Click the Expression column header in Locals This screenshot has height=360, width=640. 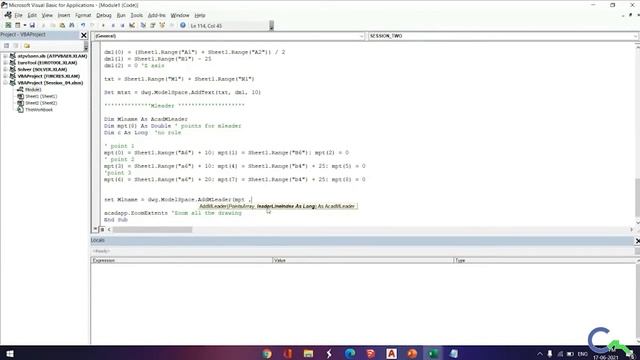[x=182, y=260]
